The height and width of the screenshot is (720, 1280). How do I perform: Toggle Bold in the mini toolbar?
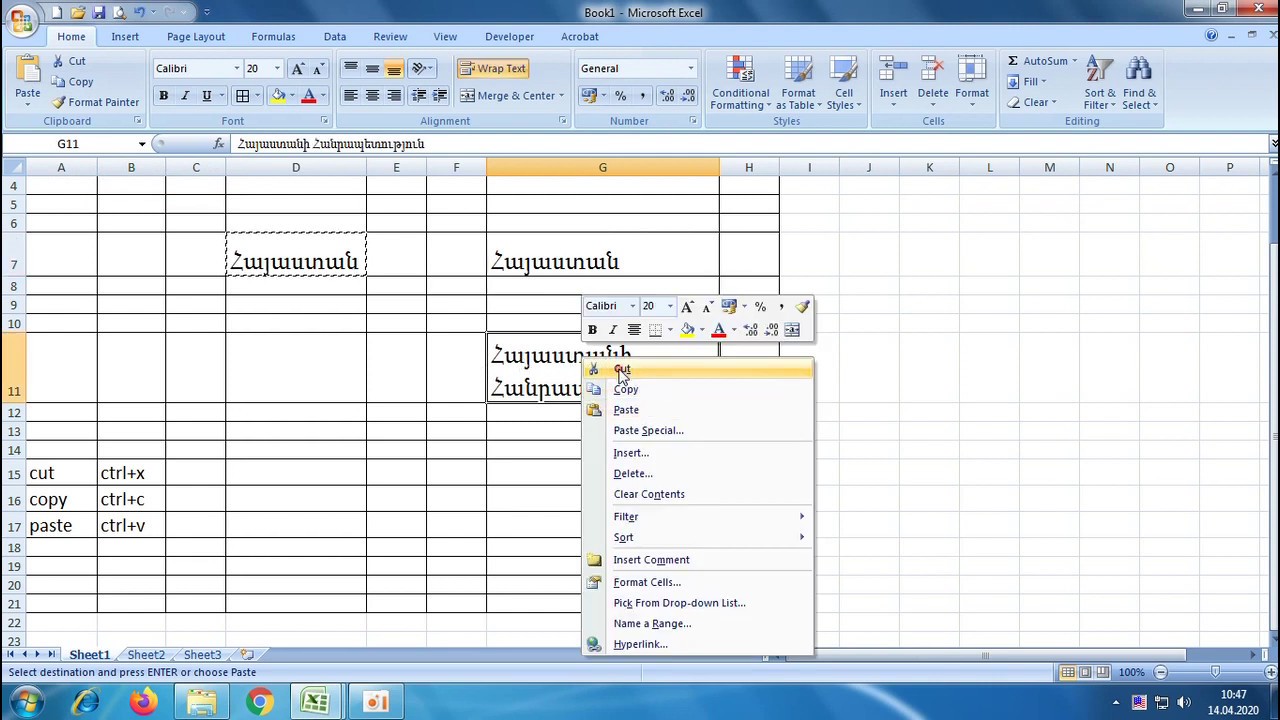point(592,330)
